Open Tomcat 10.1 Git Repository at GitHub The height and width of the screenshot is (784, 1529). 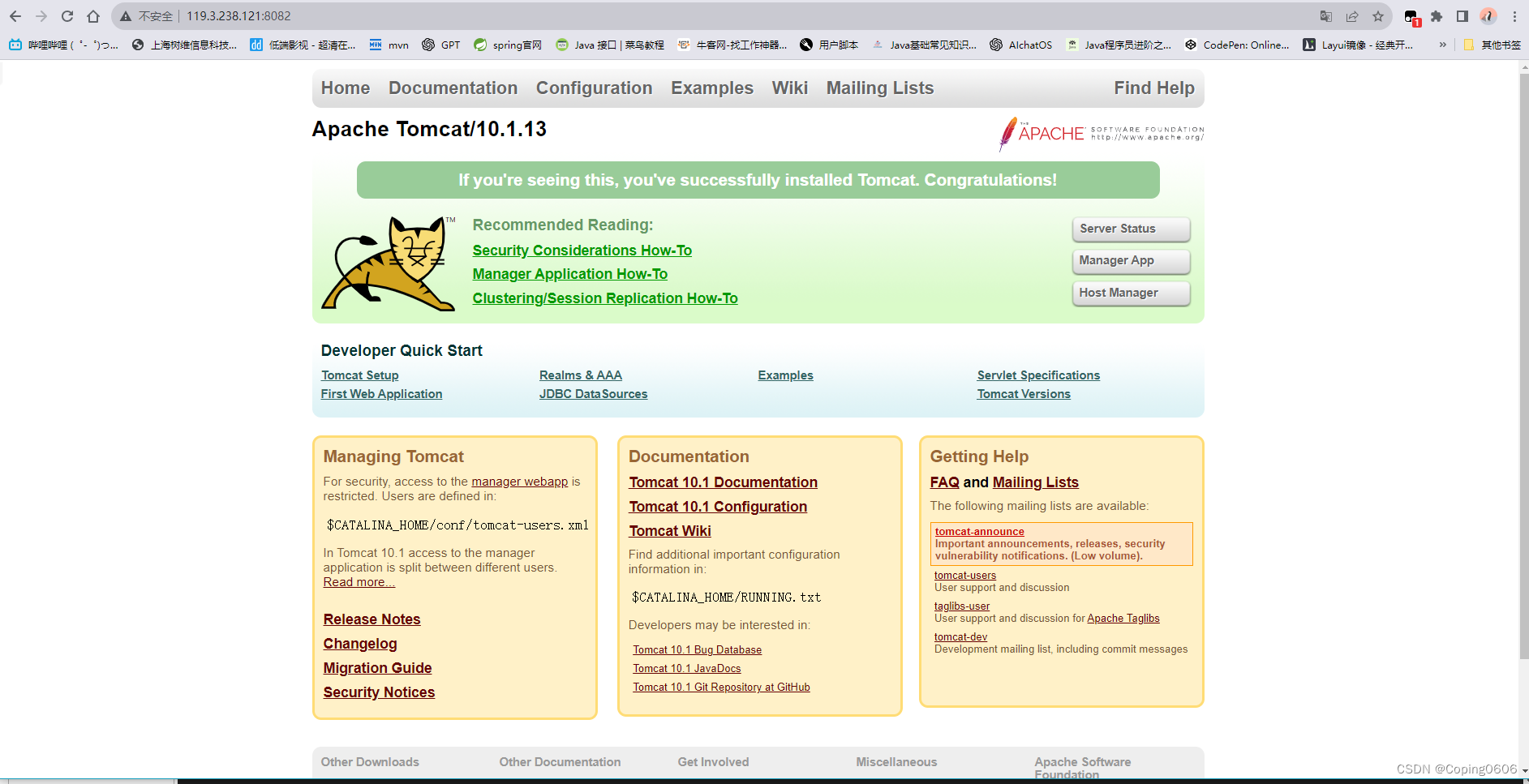pyautogui.click(x=721, y=688)
